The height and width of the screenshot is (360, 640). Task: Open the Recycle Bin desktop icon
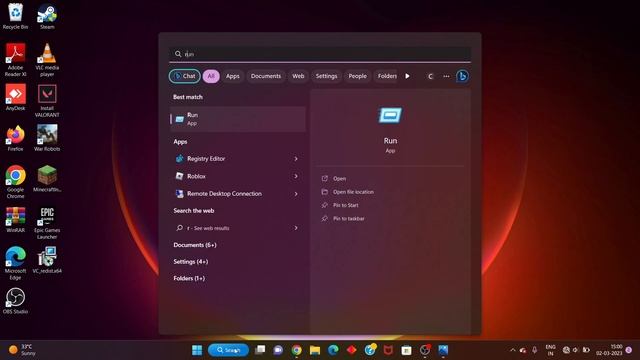[x=15, y=16]
